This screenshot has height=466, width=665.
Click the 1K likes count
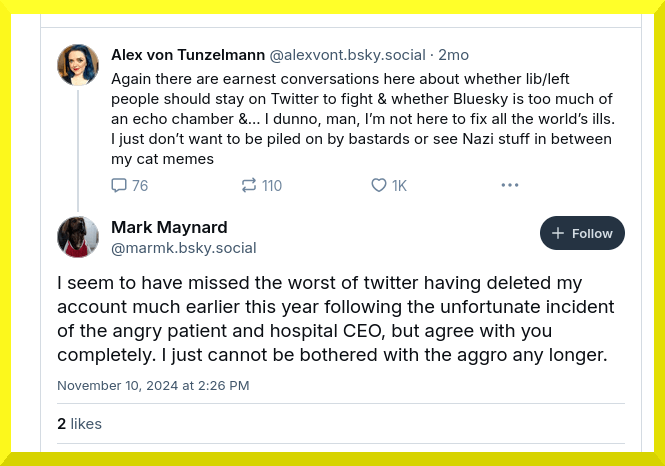[399, 185]
